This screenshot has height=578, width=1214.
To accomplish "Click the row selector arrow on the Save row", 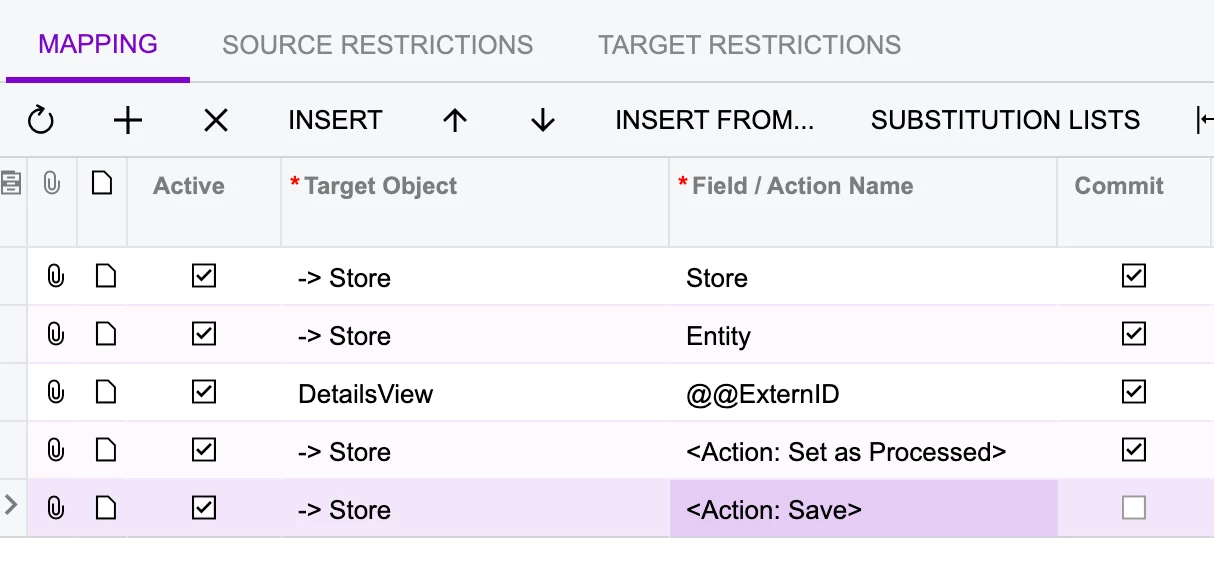I will click(12, 505).
